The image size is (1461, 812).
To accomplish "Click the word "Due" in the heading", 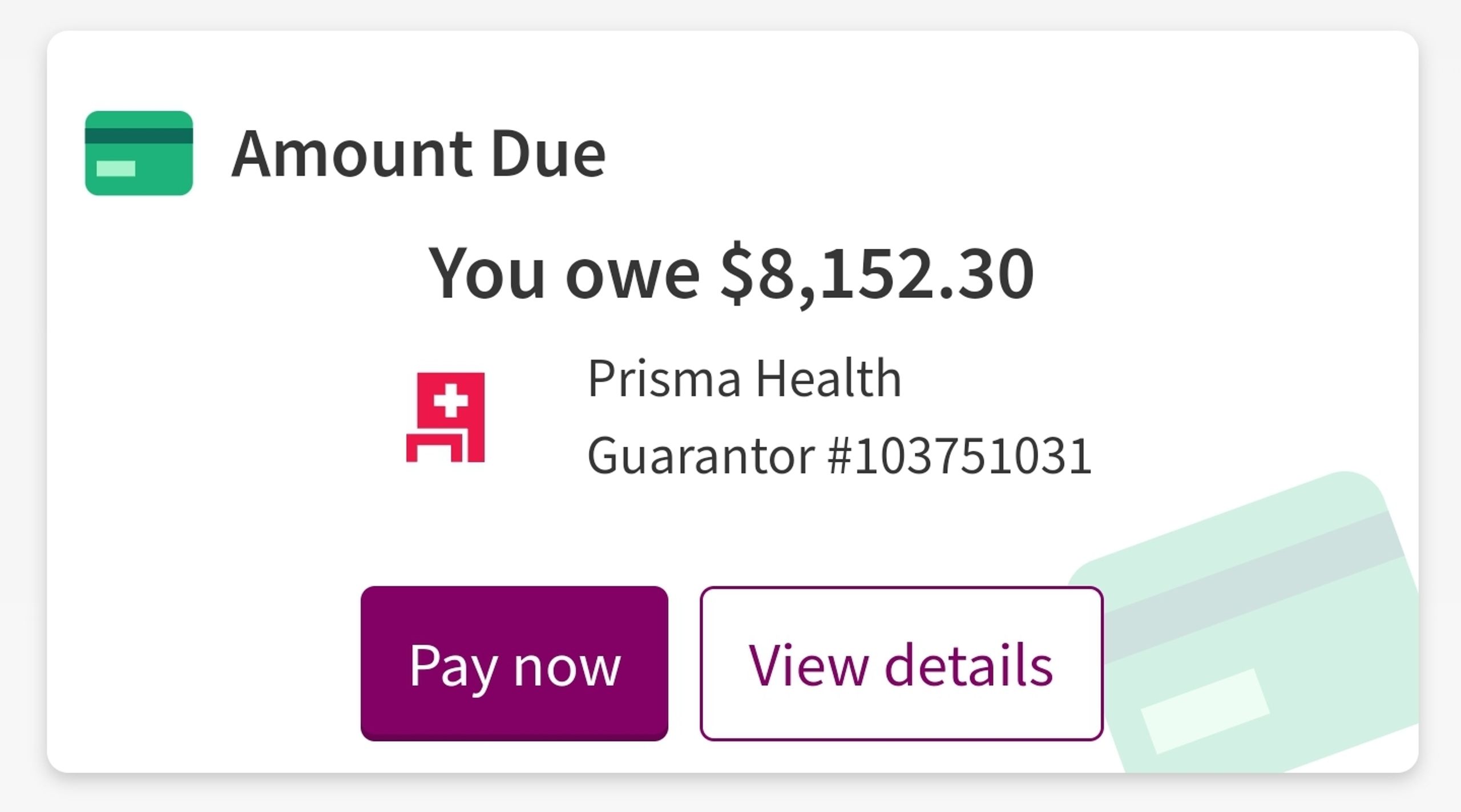I will 548,154.
